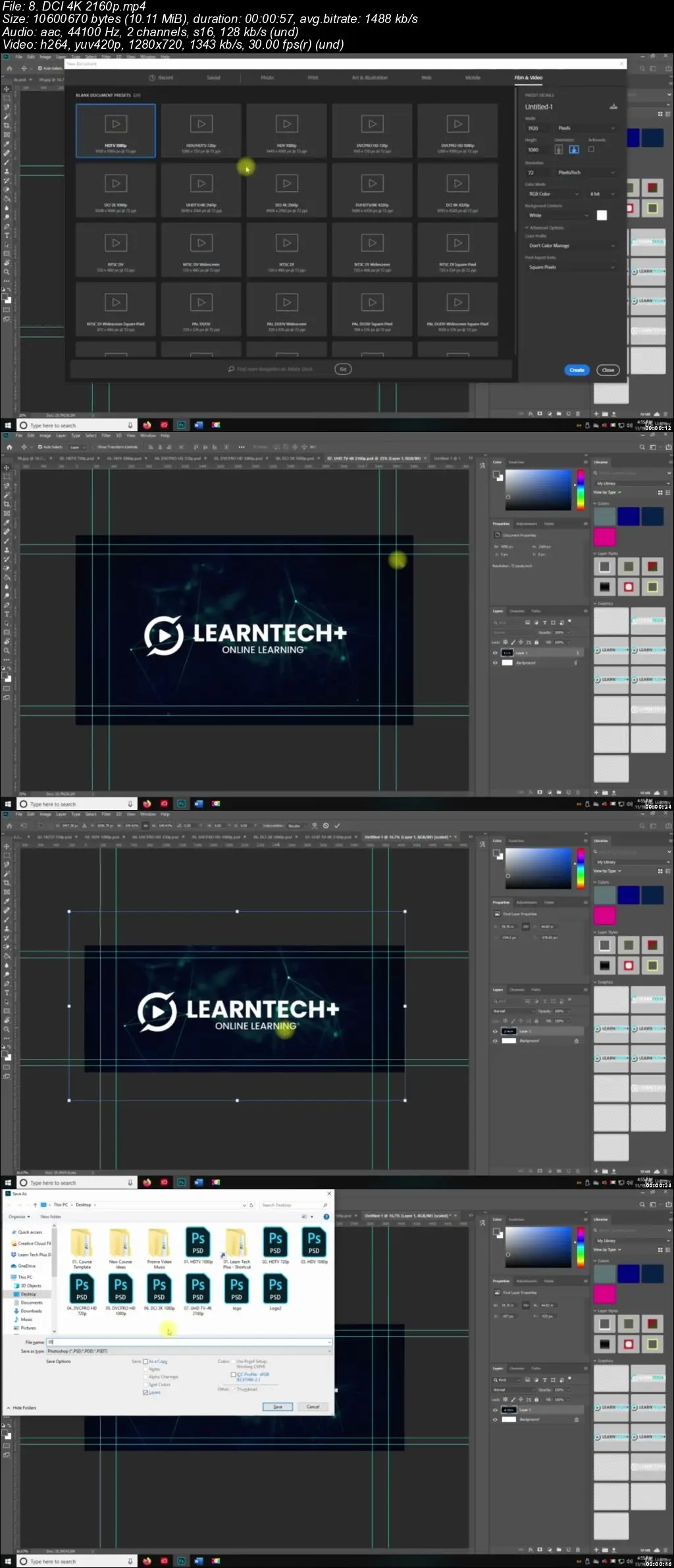The image size is (674, 1568).
Task: Tick the Use Proof Setup checkbox
Action: coord(233,1361)
